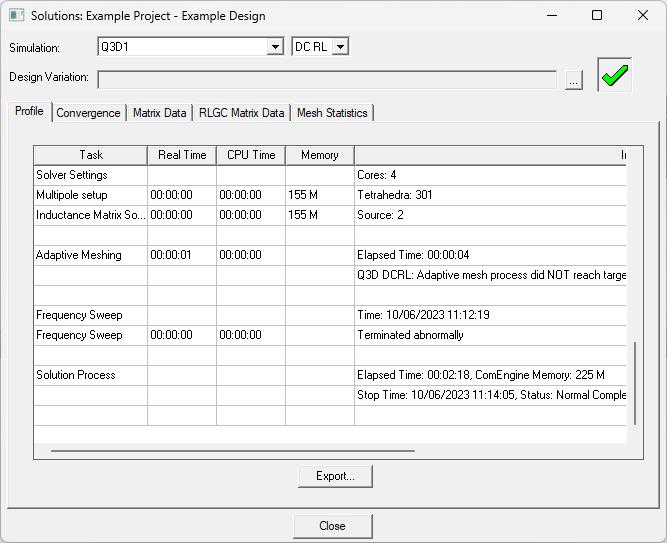
Task: Open the RLGC Matrix Data tab
Action: [x=241, y=113]
